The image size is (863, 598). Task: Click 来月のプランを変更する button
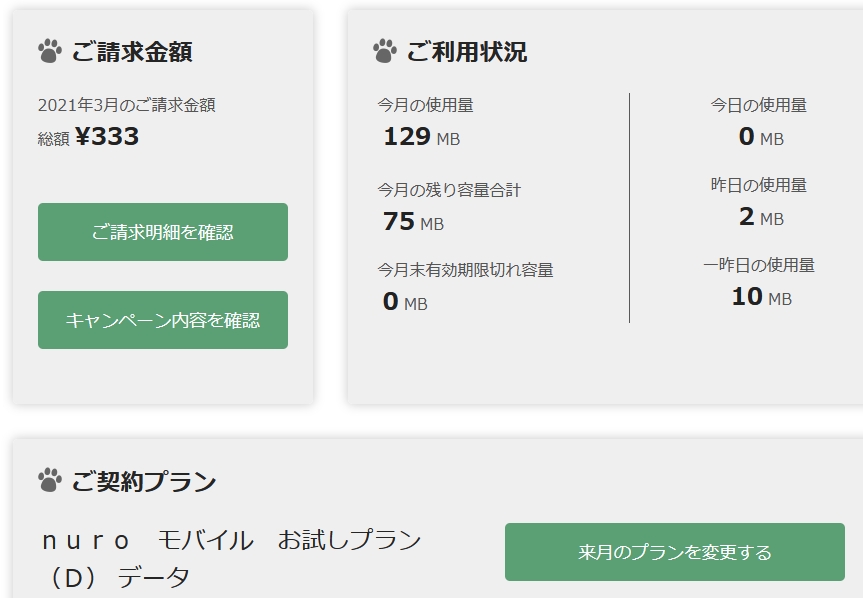point(674,552)
